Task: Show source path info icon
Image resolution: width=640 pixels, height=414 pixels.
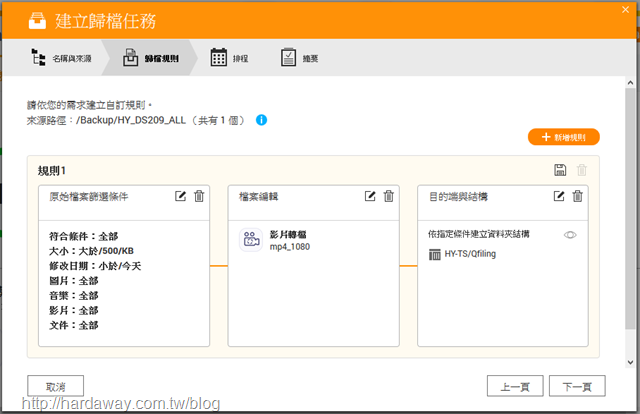Action: point(261,120)
